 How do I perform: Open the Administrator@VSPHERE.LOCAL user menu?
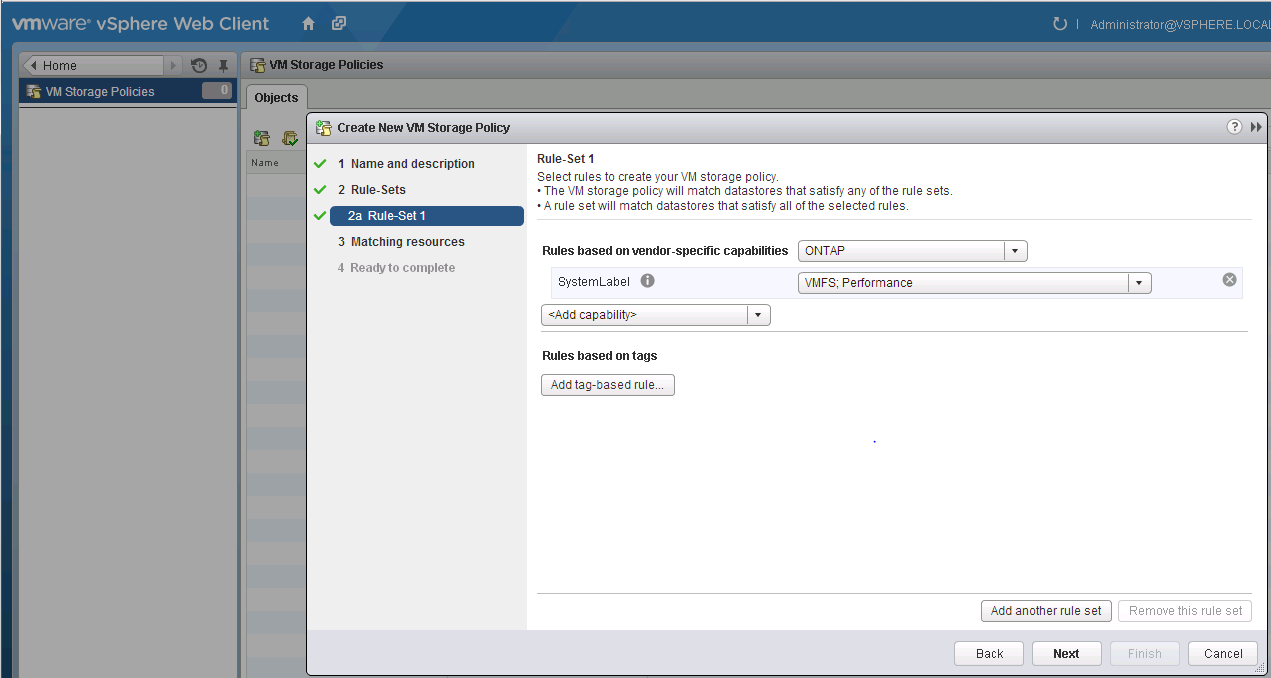click(x=1180, y=24)
